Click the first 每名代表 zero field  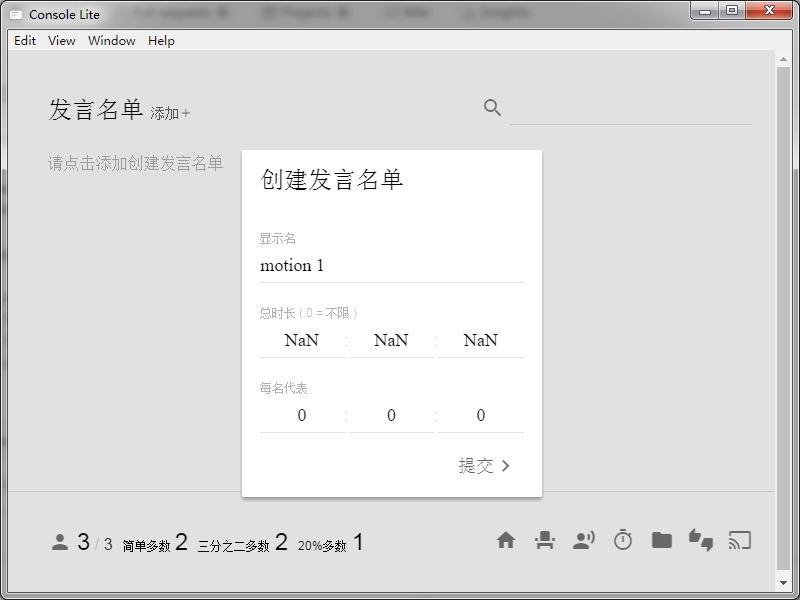click(301, 415)
